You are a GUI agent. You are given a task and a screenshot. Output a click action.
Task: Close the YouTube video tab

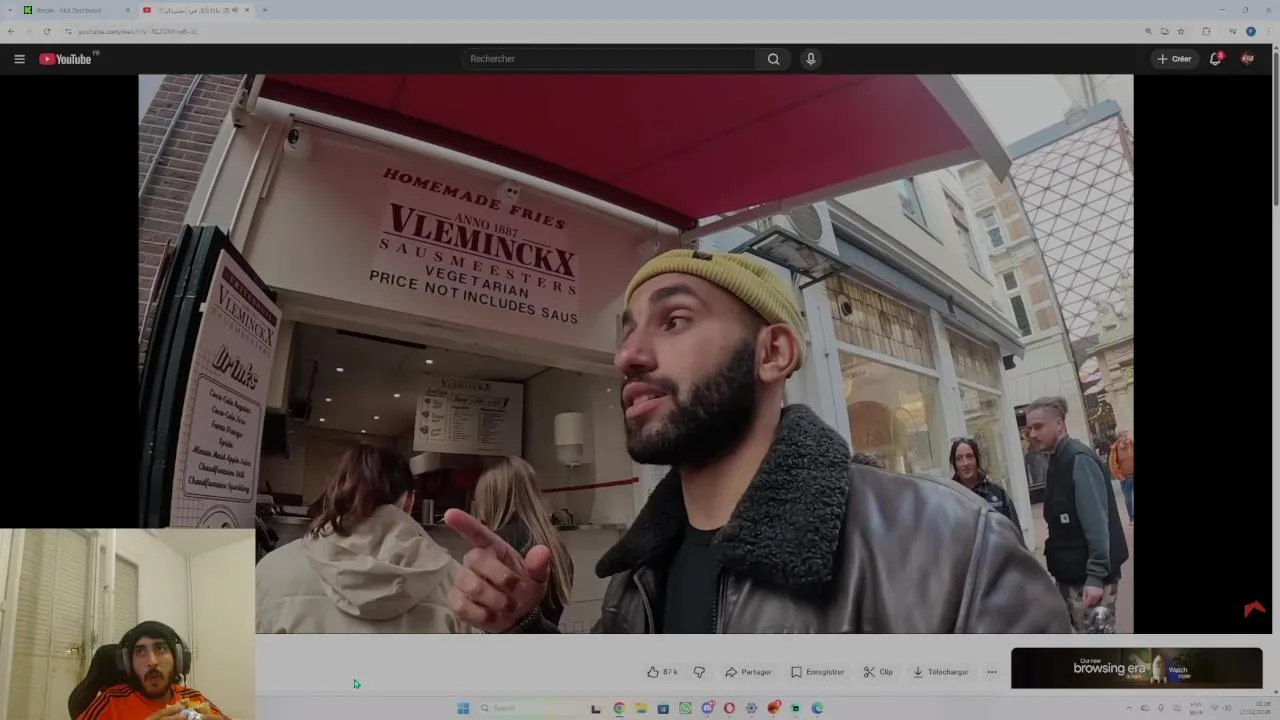[x=247, y=10]
